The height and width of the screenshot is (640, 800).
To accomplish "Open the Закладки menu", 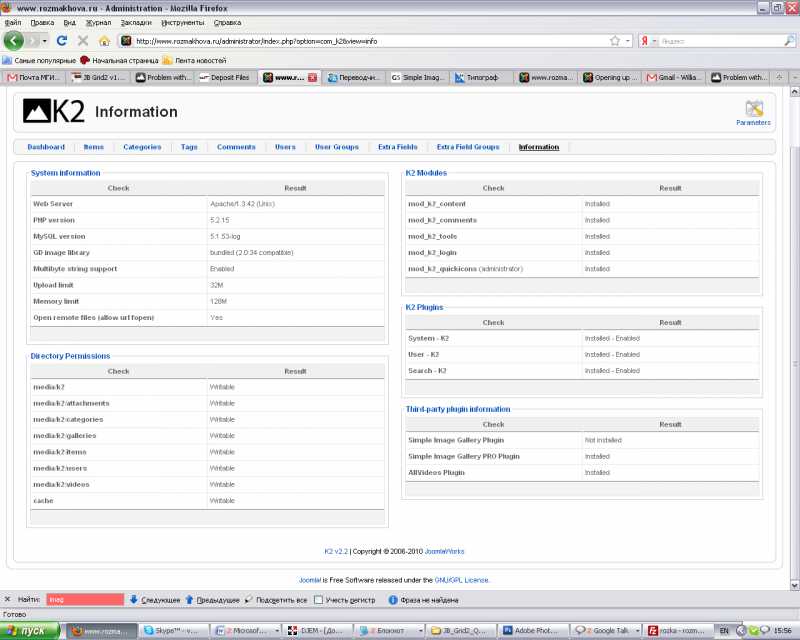I will pyautogui.click(x=136, y=22).
